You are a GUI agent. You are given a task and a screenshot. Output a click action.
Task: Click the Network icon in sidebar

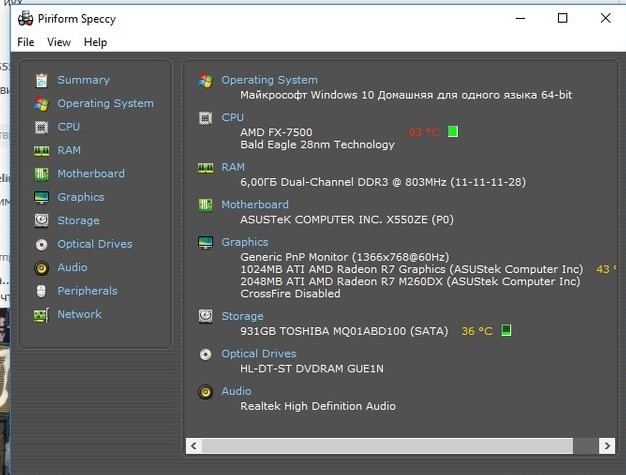tap(41, 315)
